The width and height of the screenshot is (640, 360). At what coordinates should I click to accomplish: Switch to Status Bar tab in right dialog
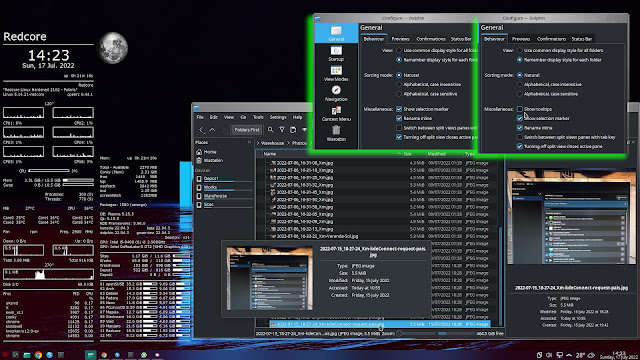coord(582,39)
